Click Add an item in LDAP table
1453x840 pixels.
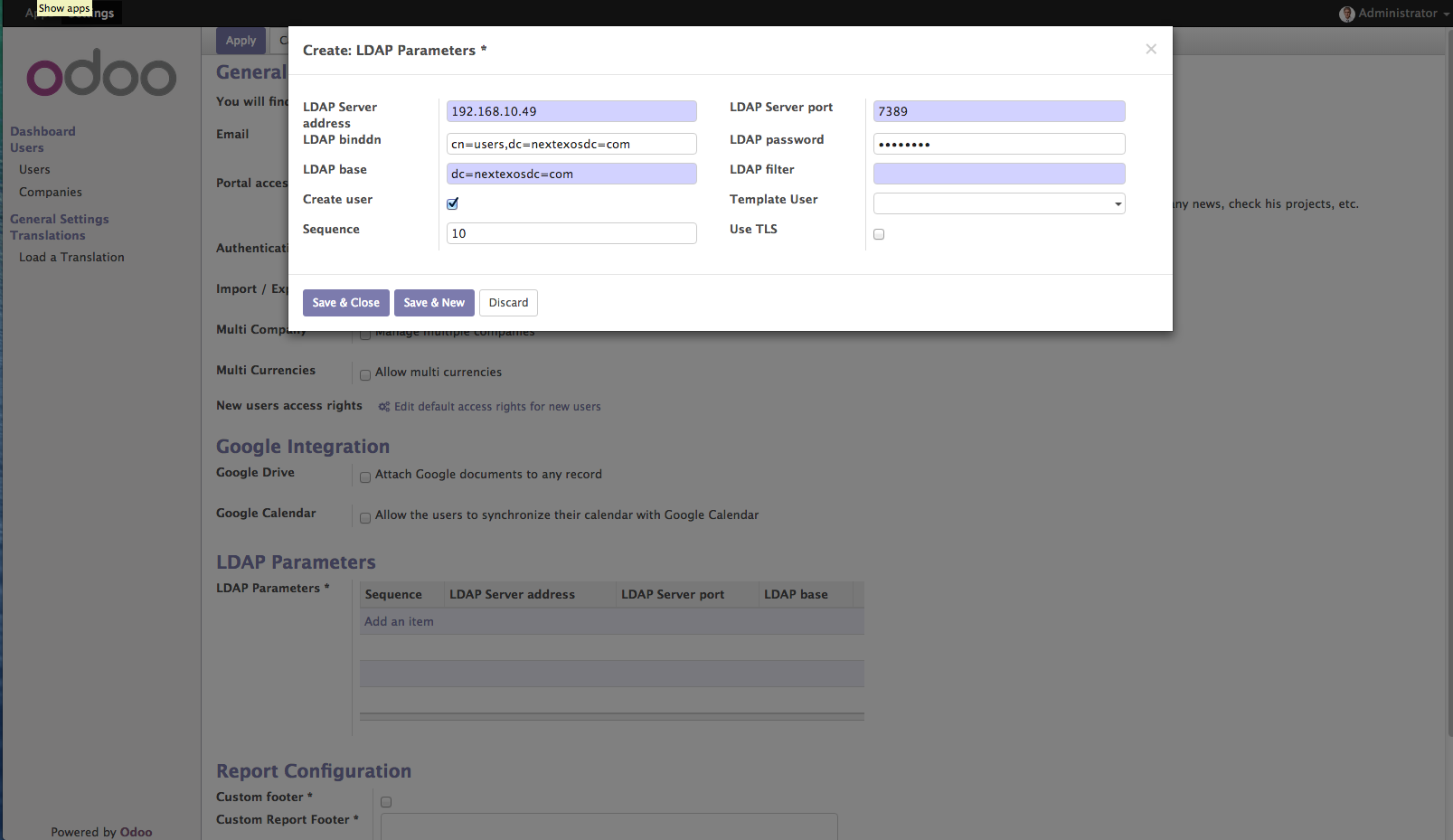(x=399, y=621)
